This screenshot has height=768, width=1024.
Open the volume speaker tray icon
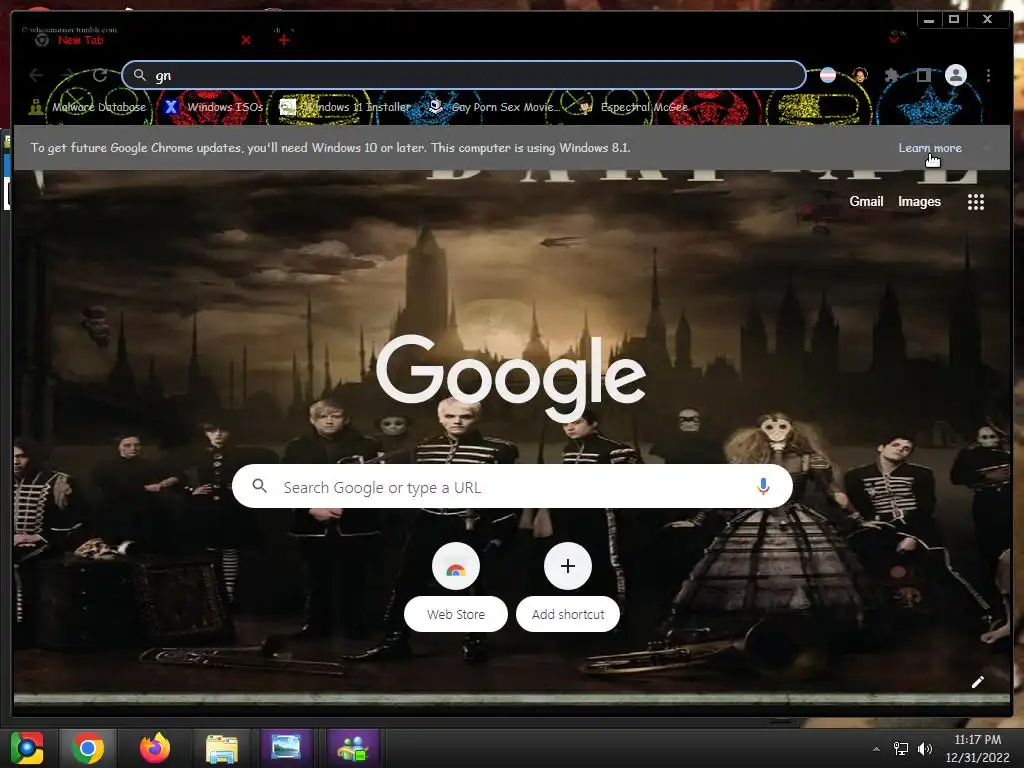click(x=925, y=749)
